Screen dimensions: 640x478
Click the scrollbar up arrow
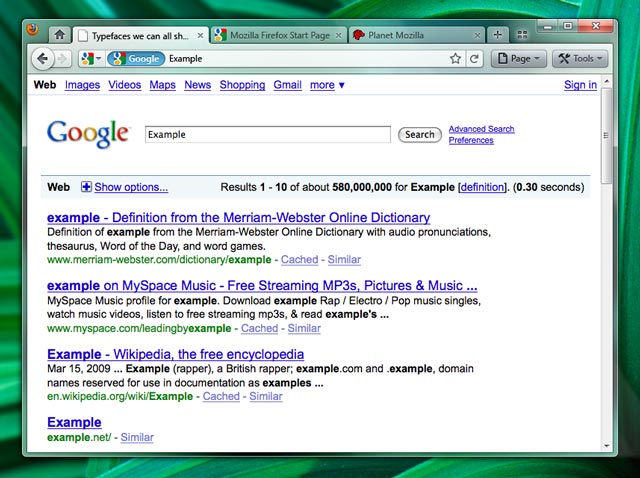[606, 82]
